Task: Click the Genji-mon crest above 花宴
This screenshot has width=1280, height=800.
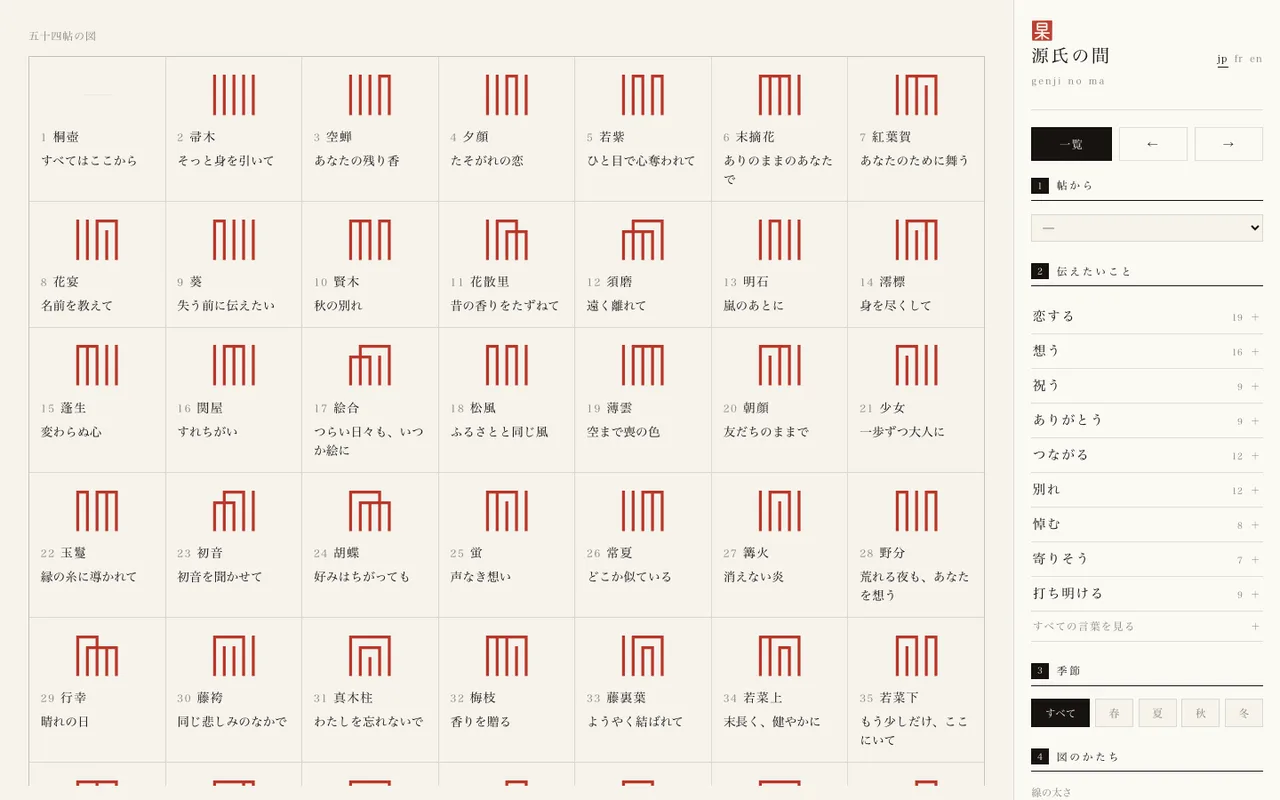Action: tap(97, 240)
